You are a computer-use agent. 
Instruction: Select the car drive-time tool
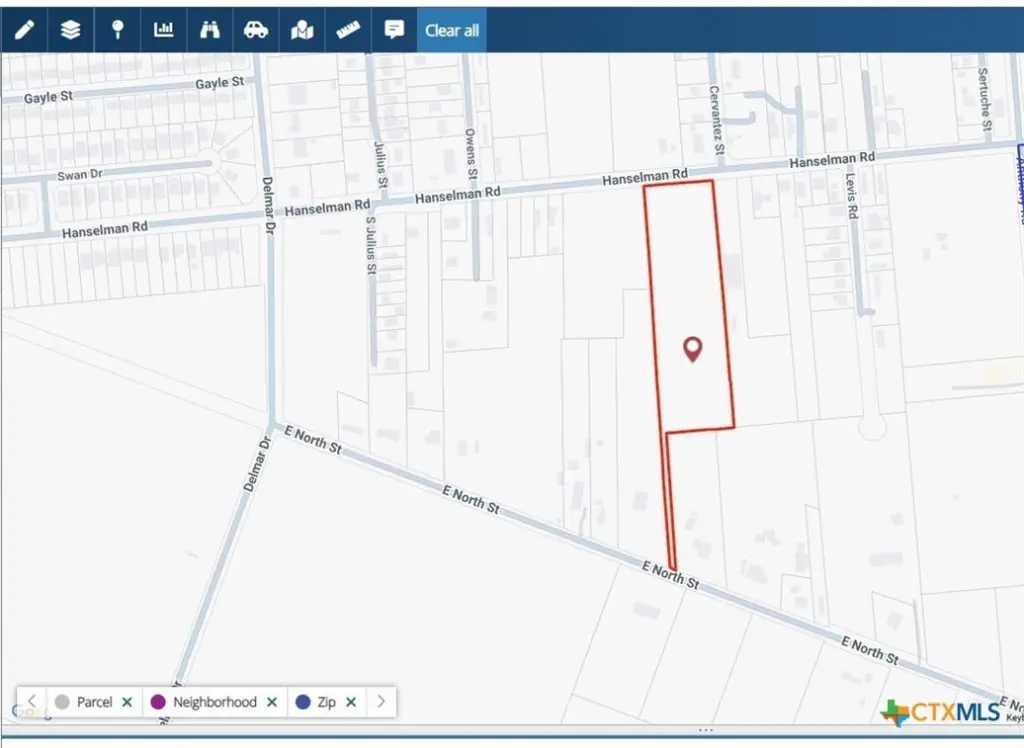[256, 29]
